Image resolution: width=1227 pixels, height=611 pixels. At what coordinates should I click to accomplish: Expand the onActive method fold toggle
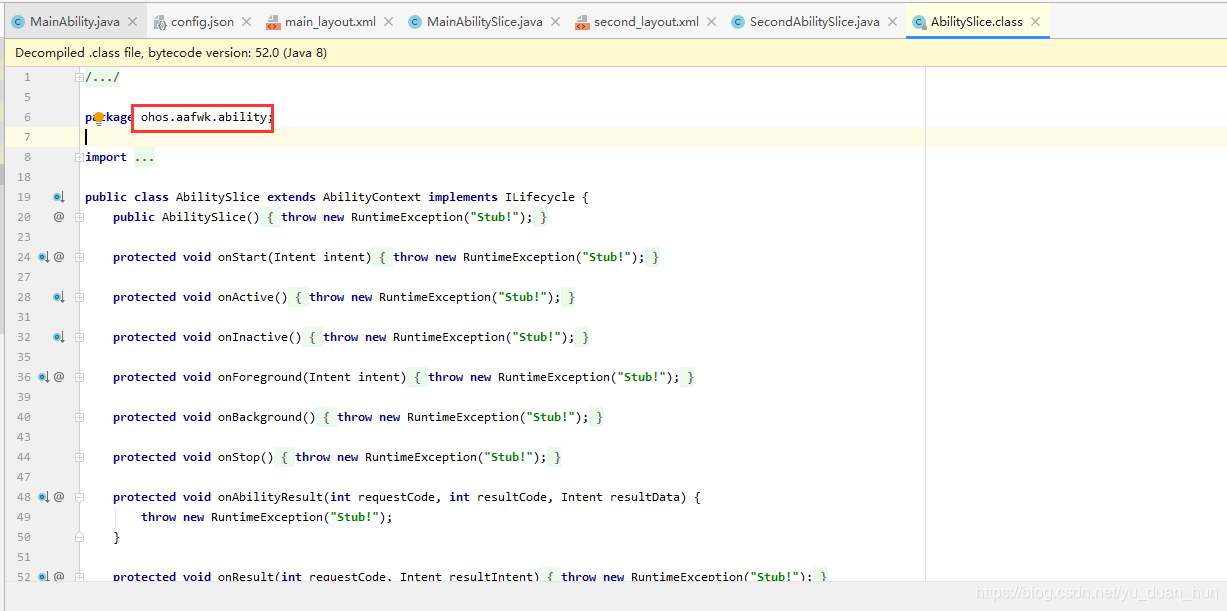pos(79,297)
